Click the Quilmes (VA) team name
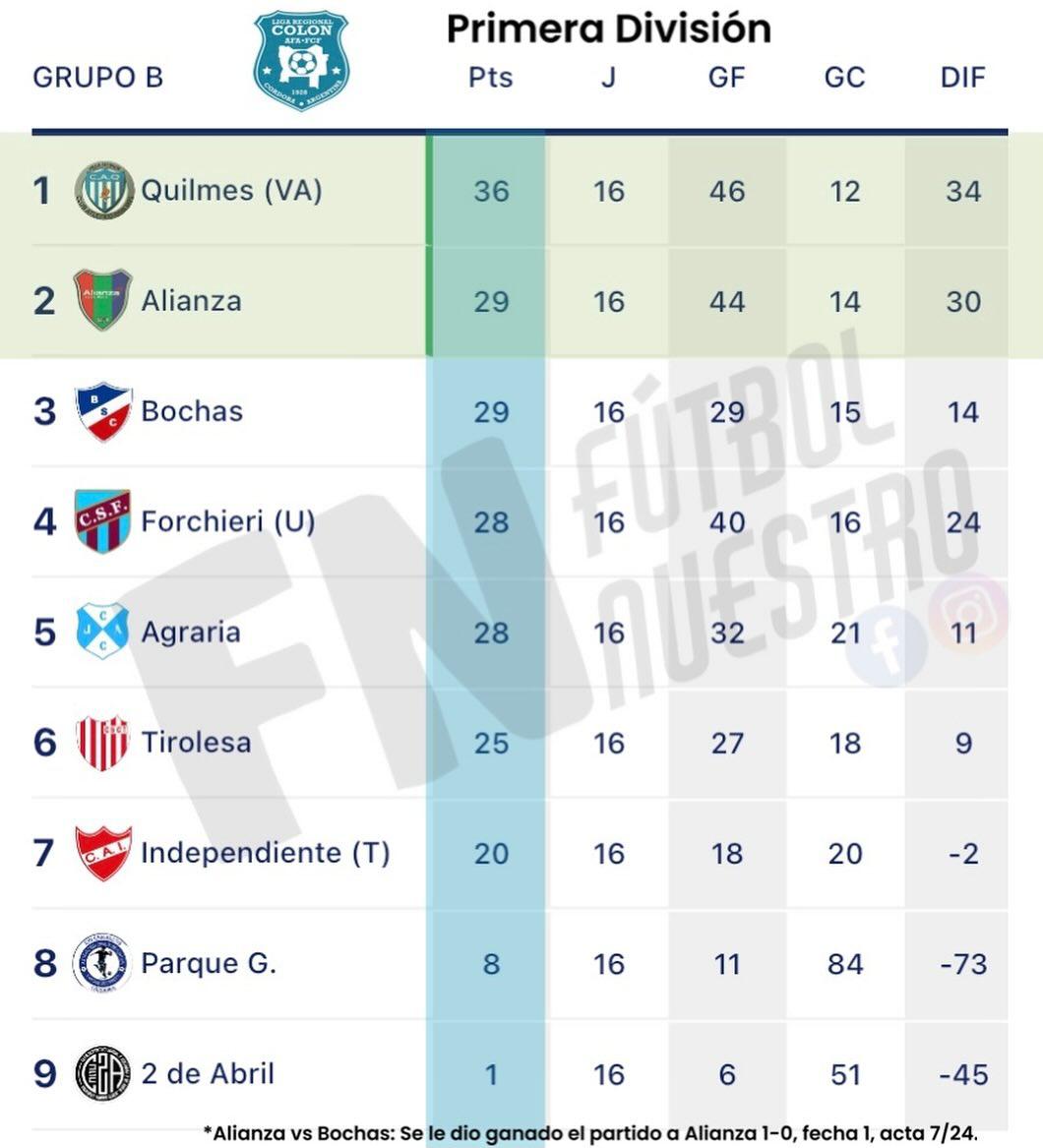The width and height of the screenshot is (1043, 1148). click(231, 190)
